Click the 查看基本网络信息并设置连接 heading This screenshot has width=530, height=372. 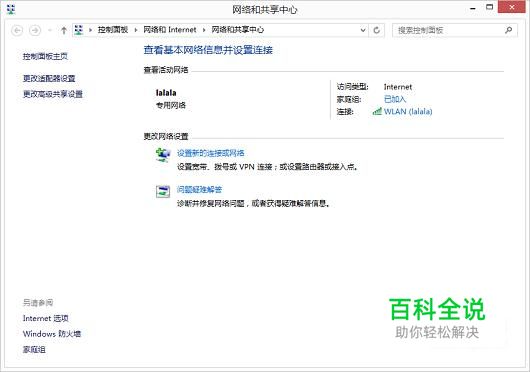[208, 50]
